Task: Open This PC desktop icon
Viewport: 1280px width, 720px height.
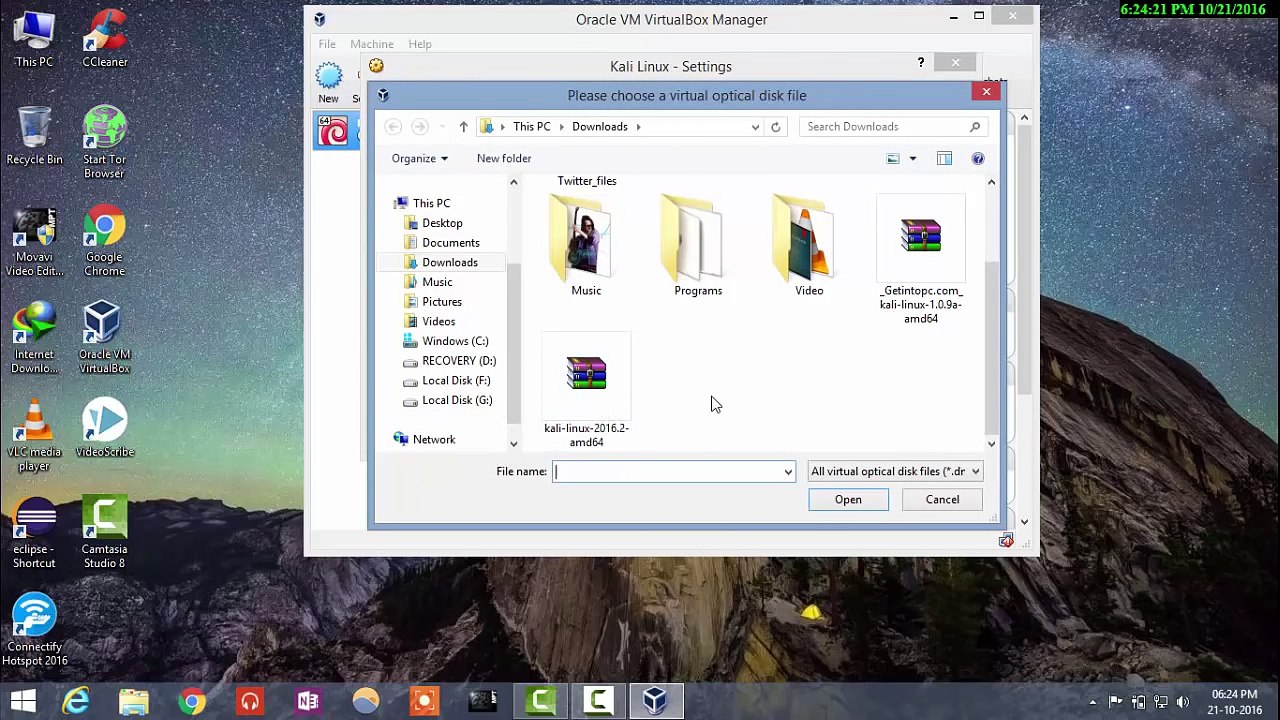Action: coord(34,40)
